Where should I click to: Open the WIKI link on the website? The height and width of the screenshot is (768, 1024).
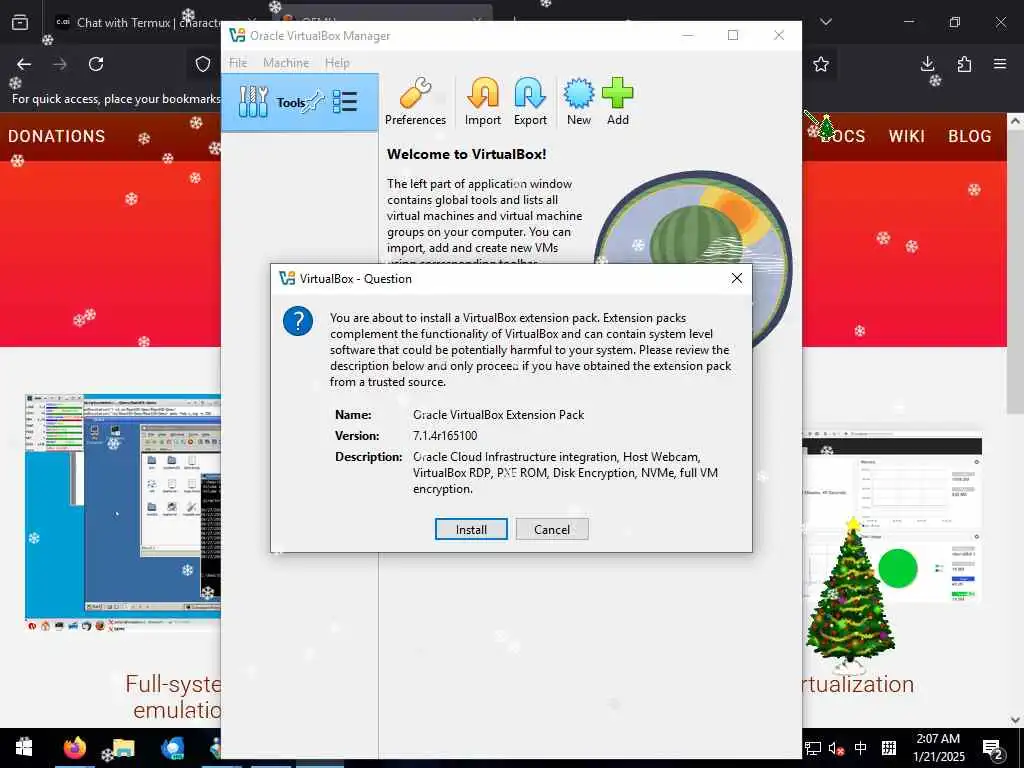(906, 136)
